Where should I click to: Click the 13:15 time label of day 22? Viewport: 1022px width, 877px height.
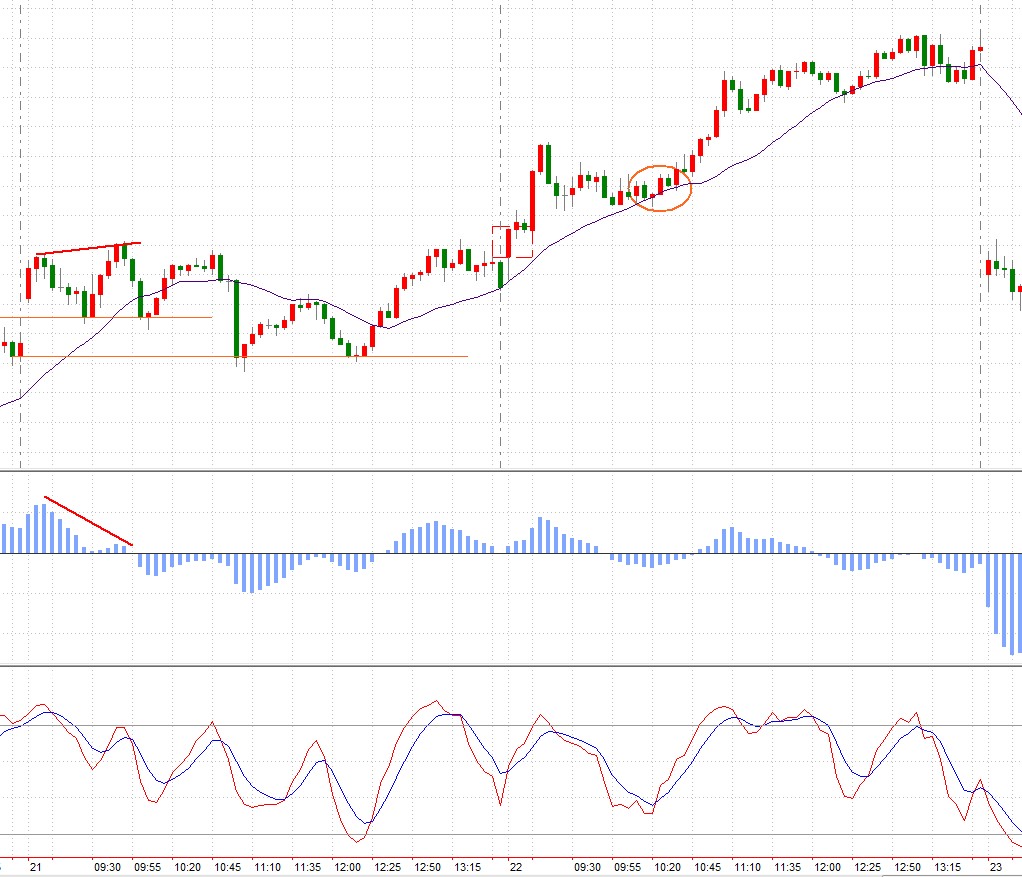click(948, 867)
